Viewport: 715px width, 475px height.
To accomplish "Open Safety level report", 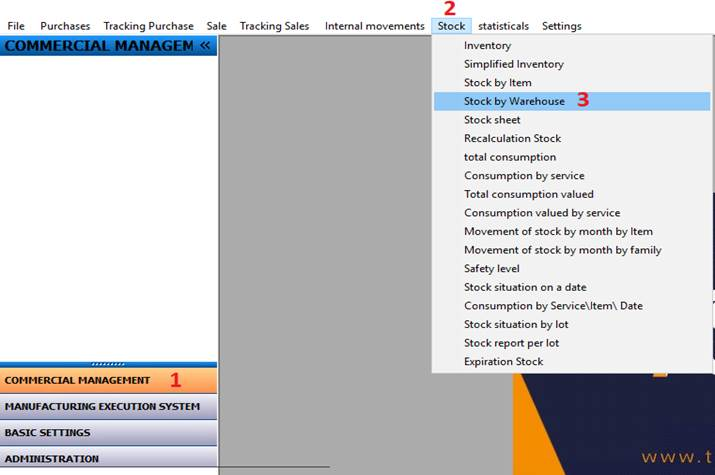I will (x=492, y=269).
